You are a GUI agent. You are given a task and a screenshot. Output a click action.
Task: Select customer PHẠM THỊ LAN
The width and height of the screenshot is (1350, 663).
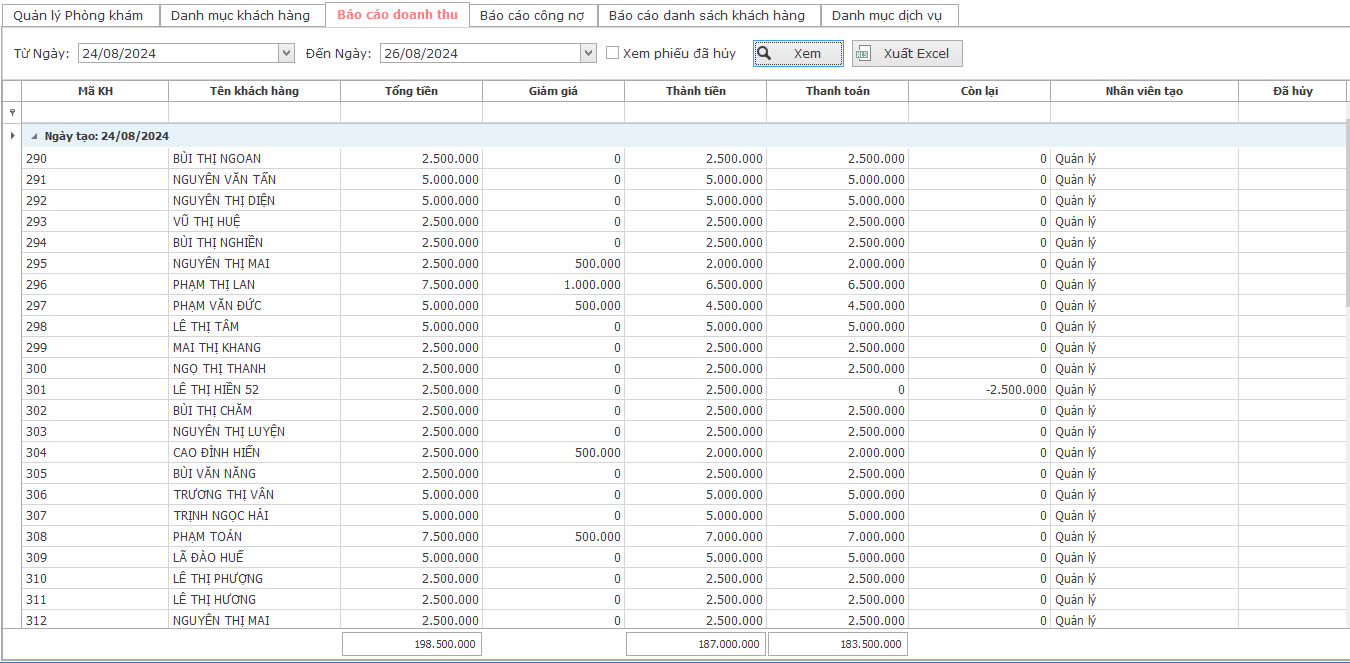[x=213, y=284]
